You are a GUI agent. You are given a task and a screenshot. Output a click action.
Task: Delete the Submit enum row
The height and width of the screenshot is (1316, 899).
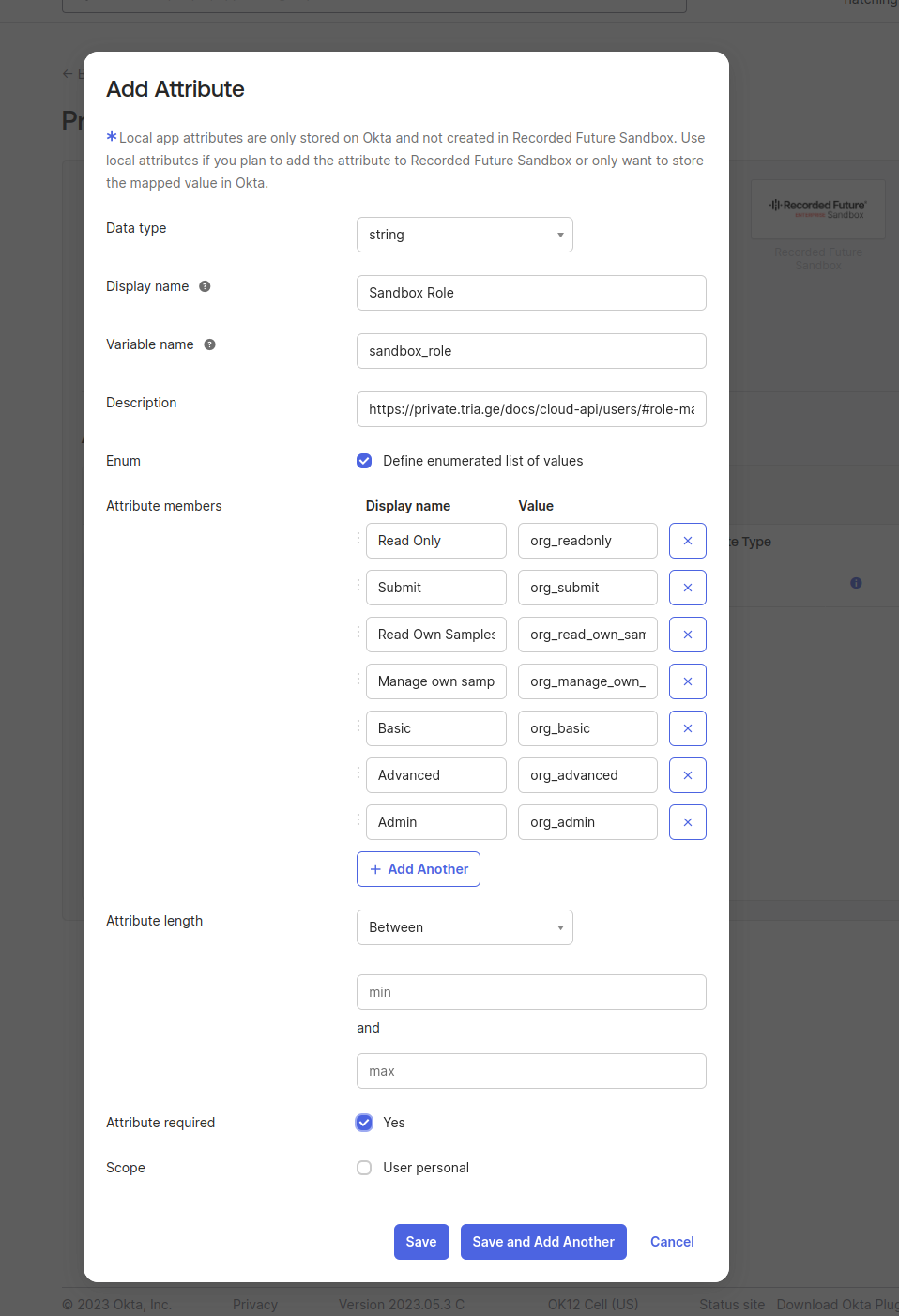687,588
